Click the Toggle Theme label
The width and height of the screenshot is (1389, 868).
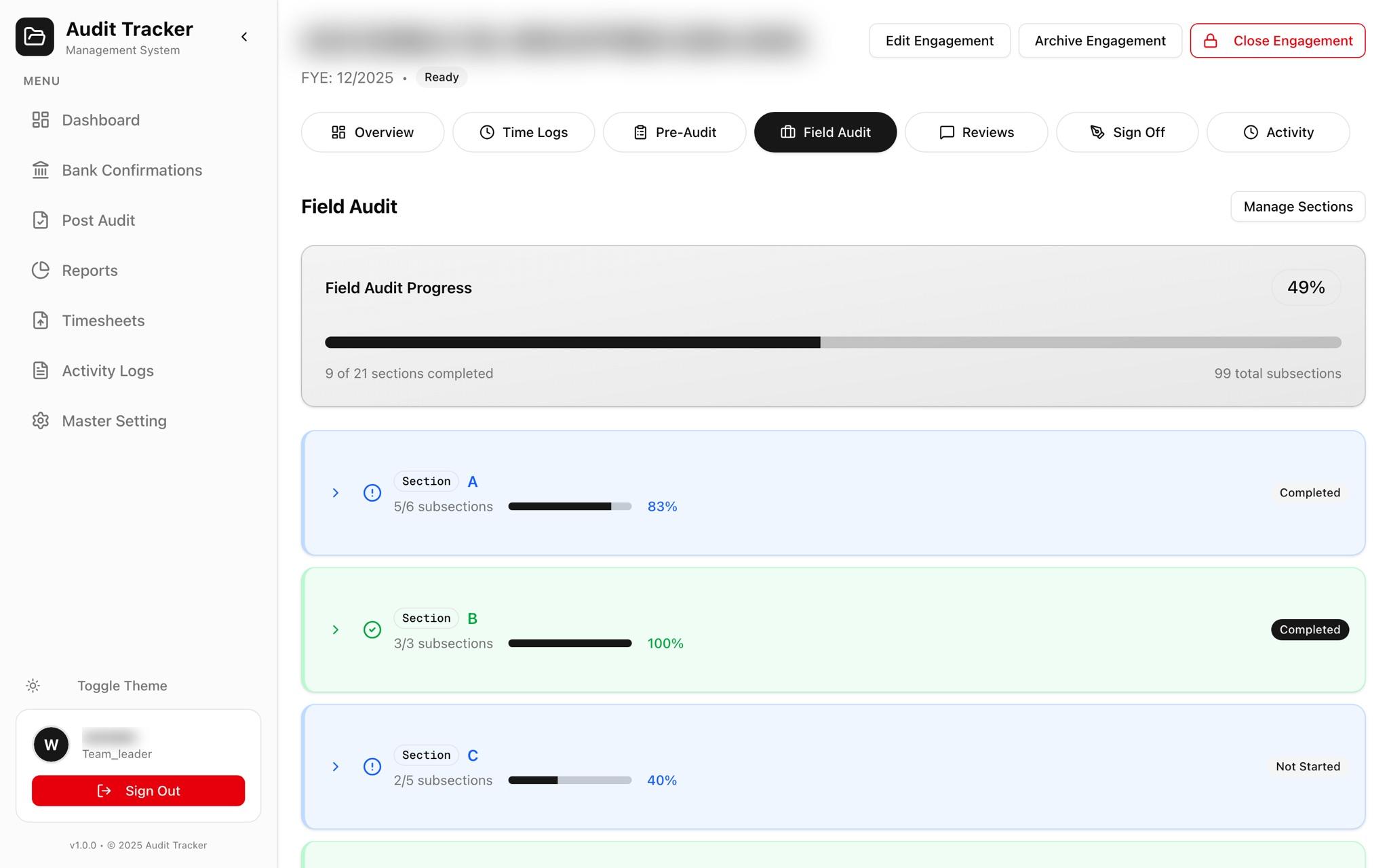122,686
